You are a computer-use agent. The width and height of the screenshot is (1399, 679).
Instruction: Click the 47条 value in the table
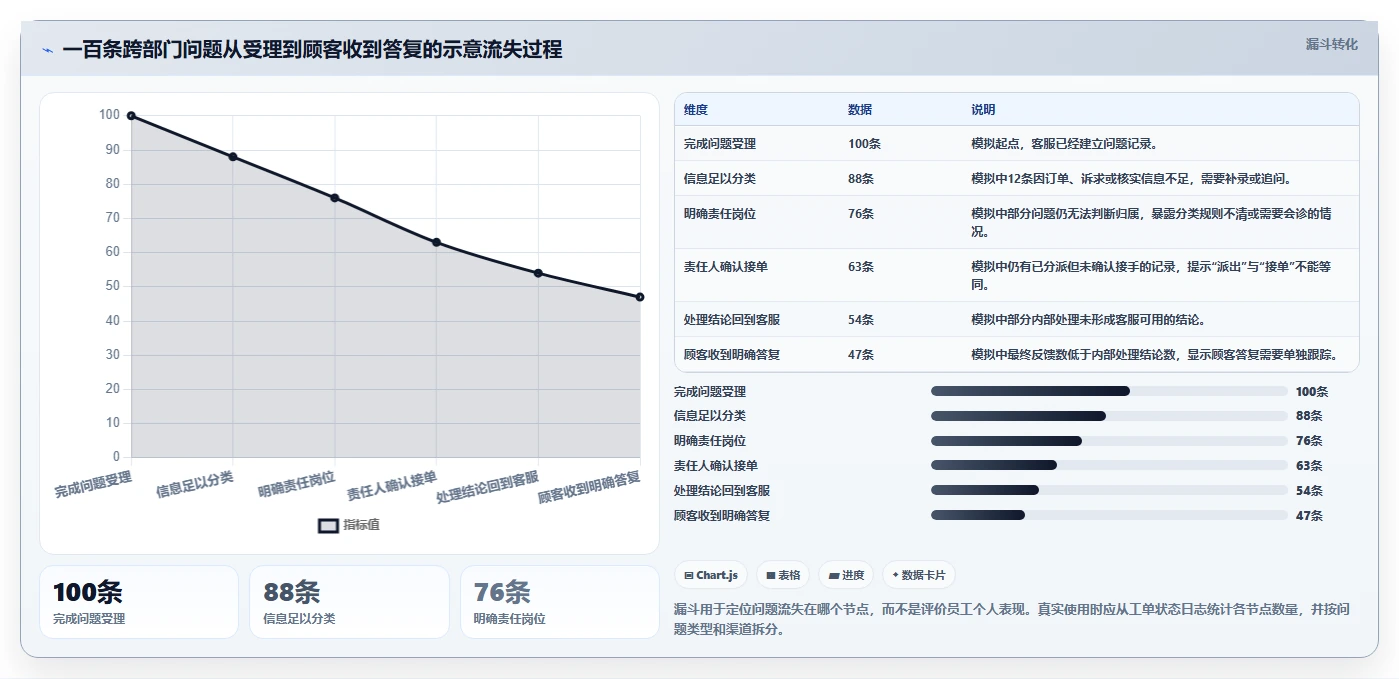(x=861, y=355)
